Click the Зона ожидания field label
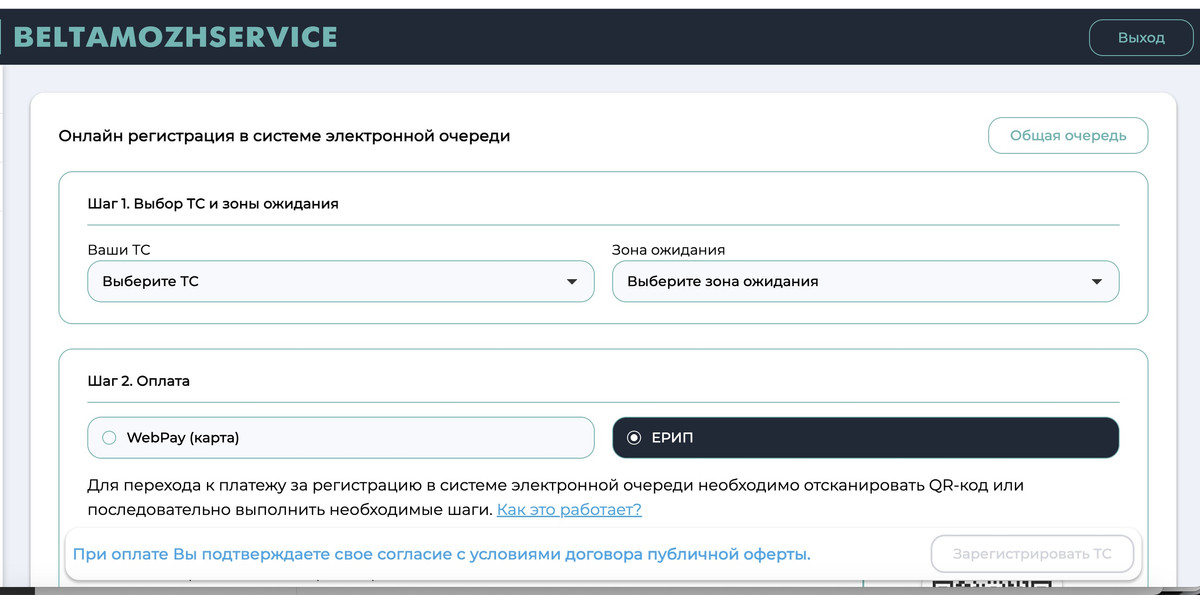Image resolution: width=1200 pixels, height=595 pixels. click(x=668, y=250)
